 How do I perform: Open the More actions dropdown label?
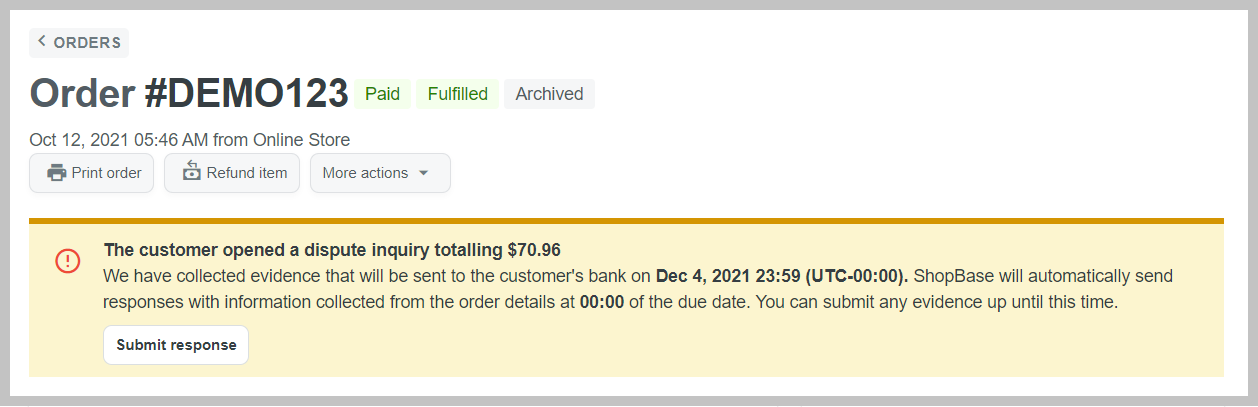(x=365, y=173)
